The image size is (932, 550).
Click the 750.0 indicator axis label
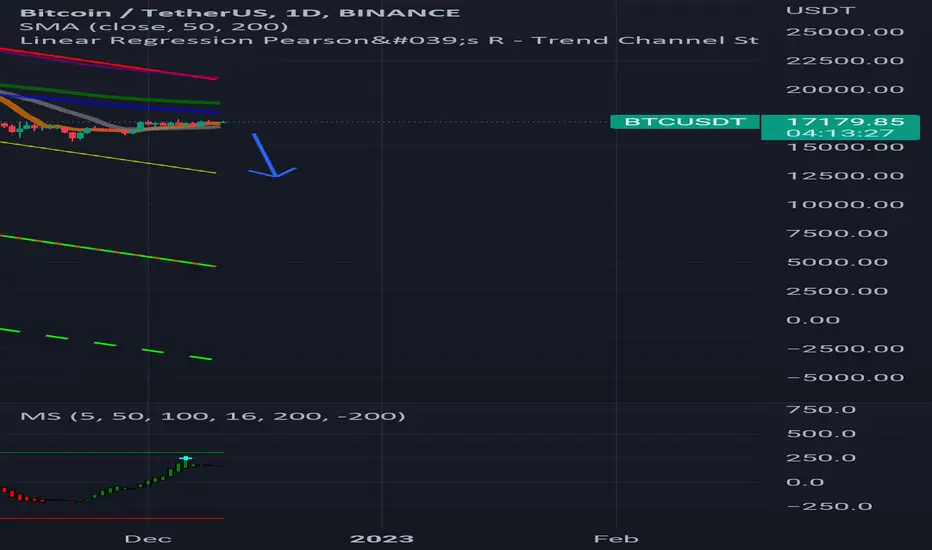pos(821,410)
